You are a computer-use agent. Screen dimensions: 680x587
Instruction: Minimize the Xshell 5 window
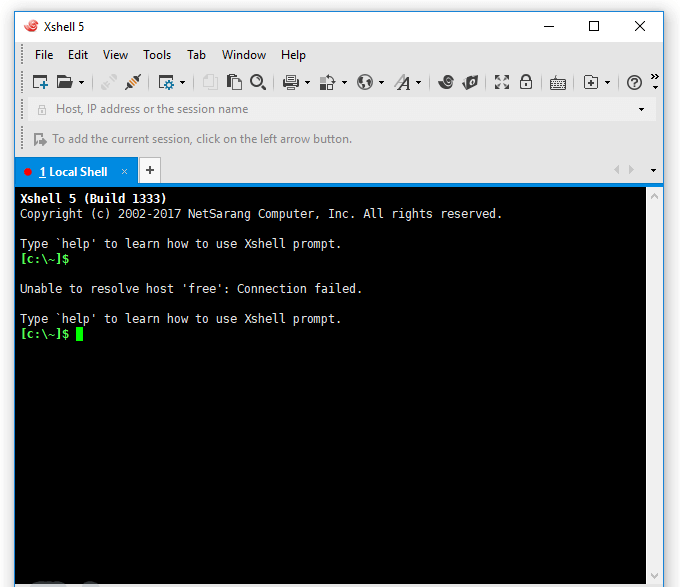(549, 26)
